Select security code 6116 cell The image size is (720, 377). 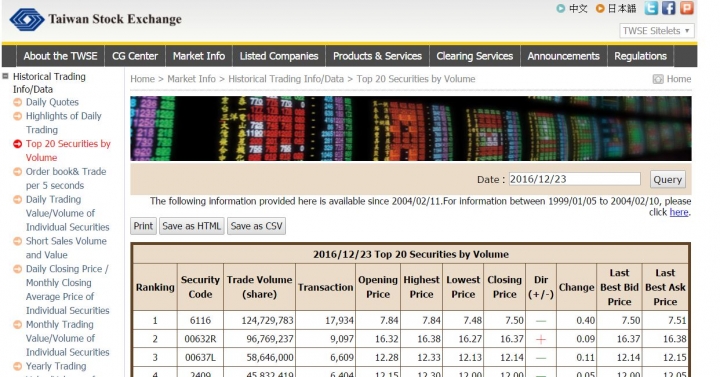tap(200, 320)
